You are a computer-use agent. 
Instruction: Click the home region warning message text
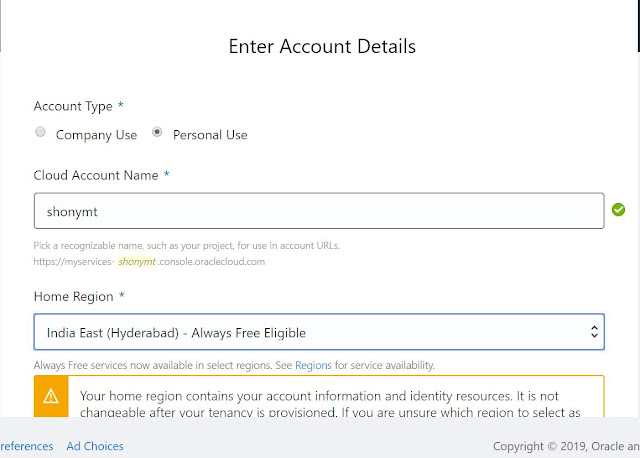tap(330, 405)
